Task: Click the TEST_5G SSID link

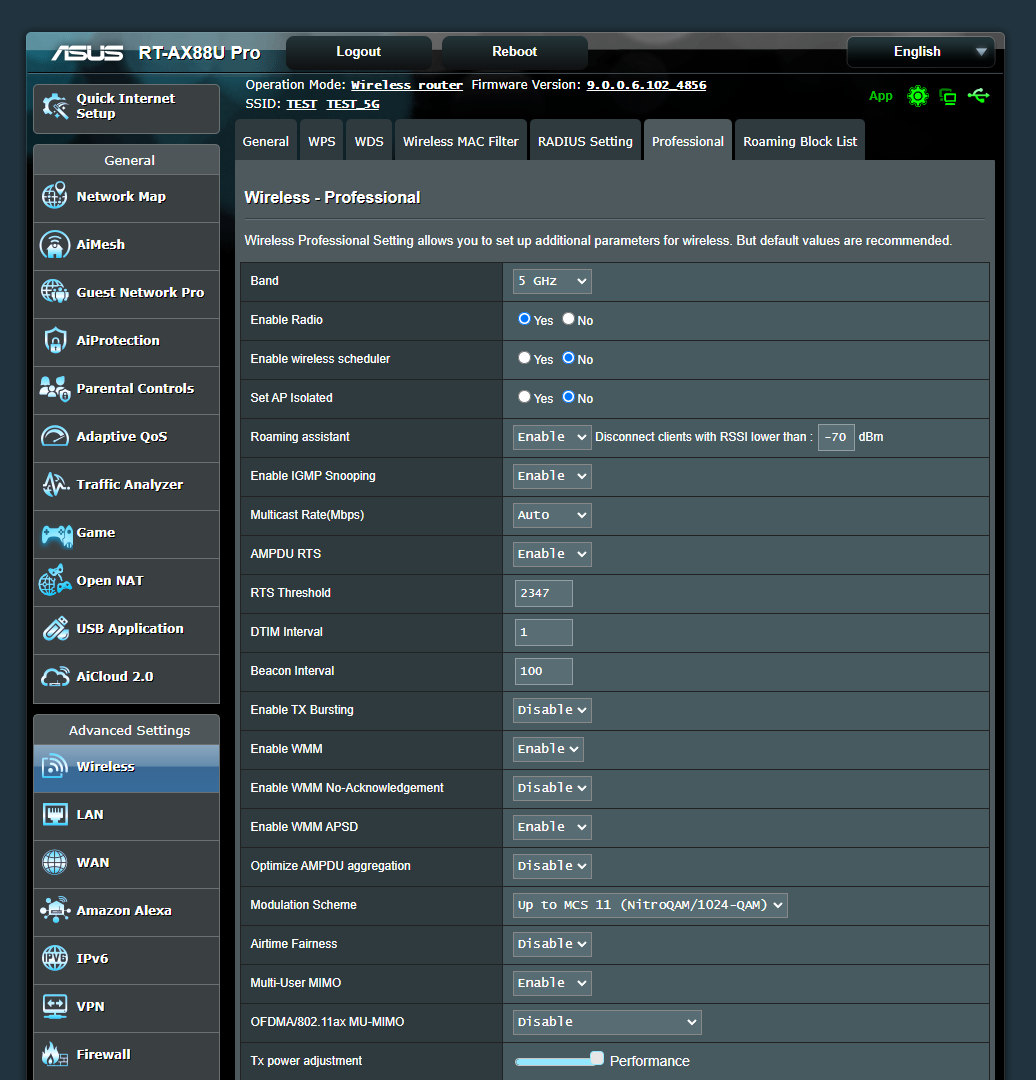Action: (x=353, y=104)
